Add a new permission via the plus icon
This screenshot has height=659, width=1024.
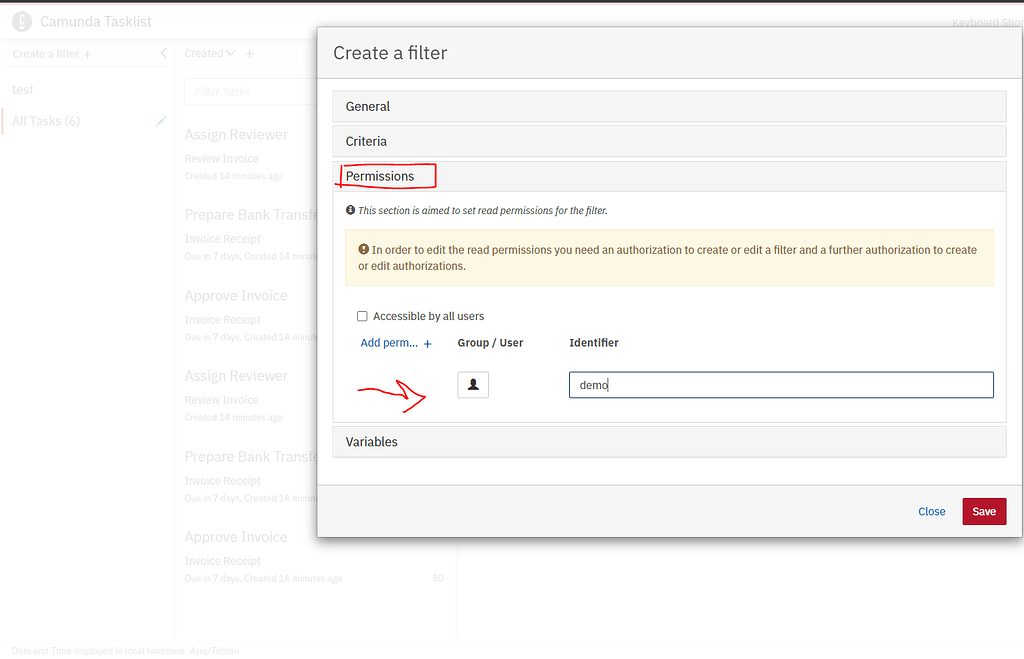coord(429,342)
